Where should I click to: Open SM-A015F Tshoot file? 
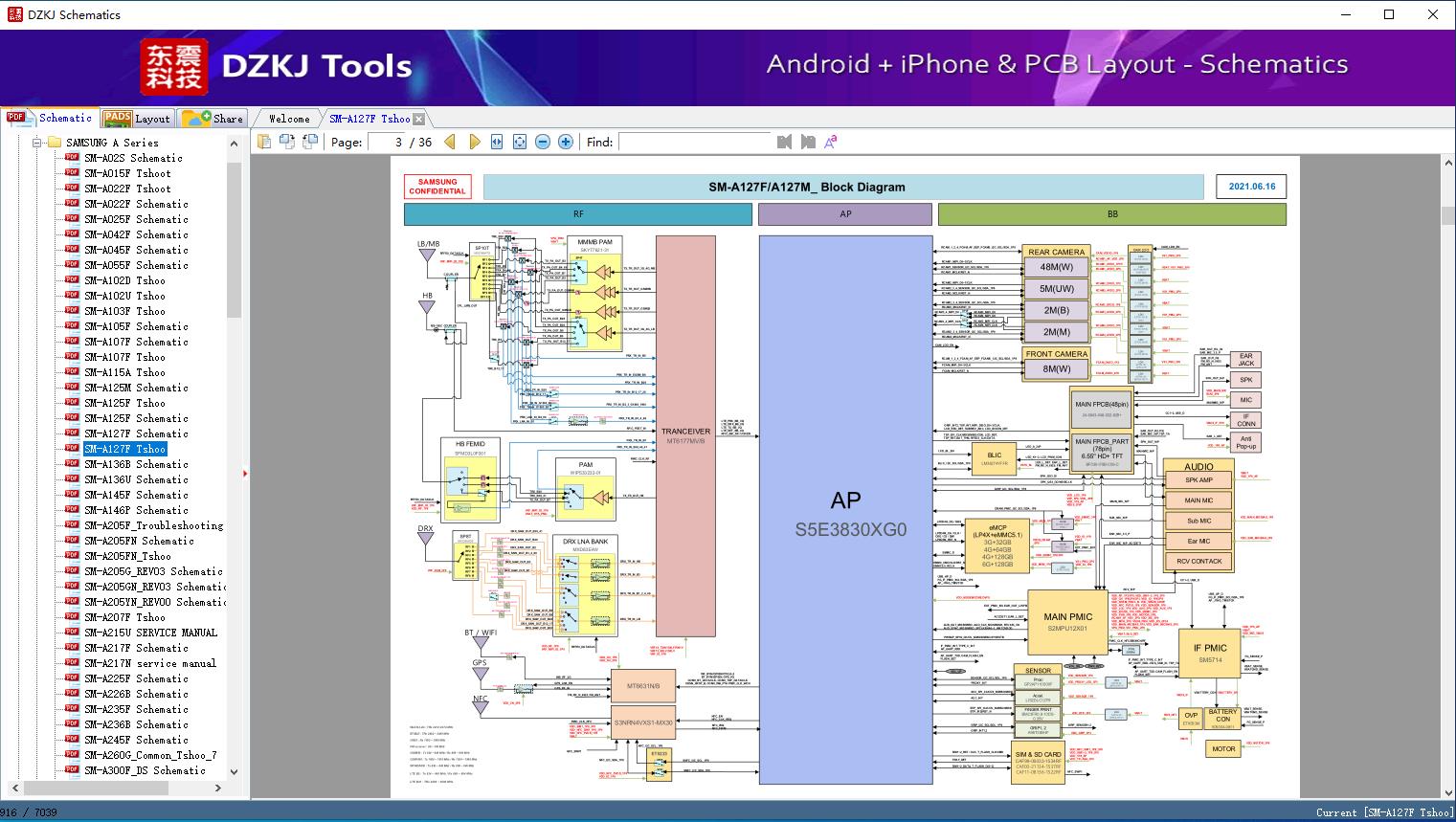click(127, 173)
